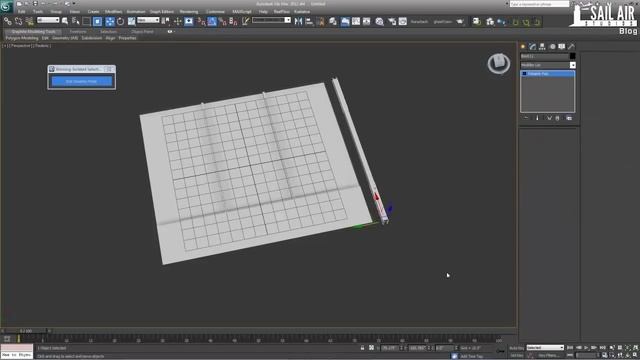This screenshot has width=640, height=360.
Task: Click the Exit Isolation Mode button
Action: pos(81,81)
